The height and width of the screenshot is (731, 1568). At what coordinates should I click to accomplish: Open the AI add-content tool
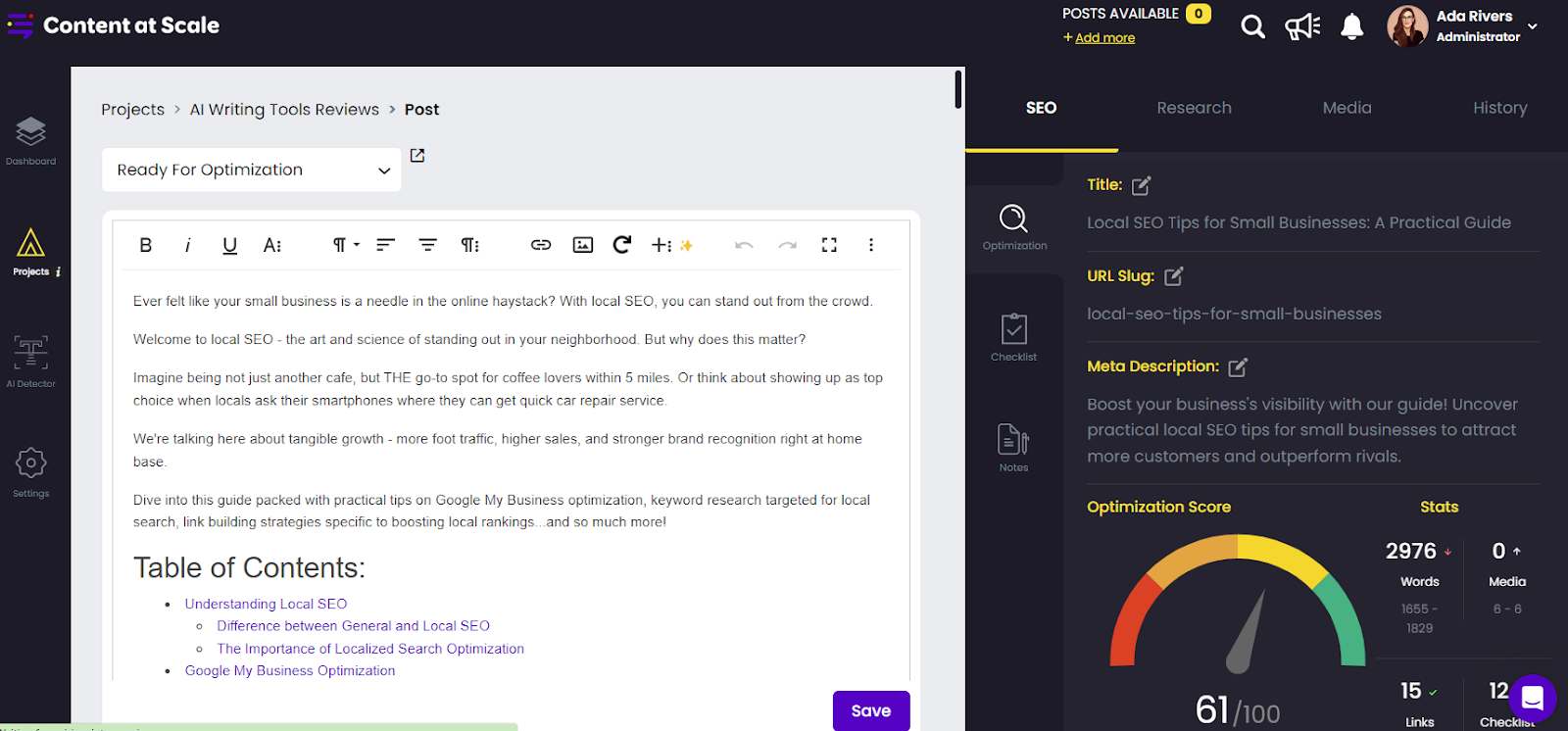(x=671, y=245)
